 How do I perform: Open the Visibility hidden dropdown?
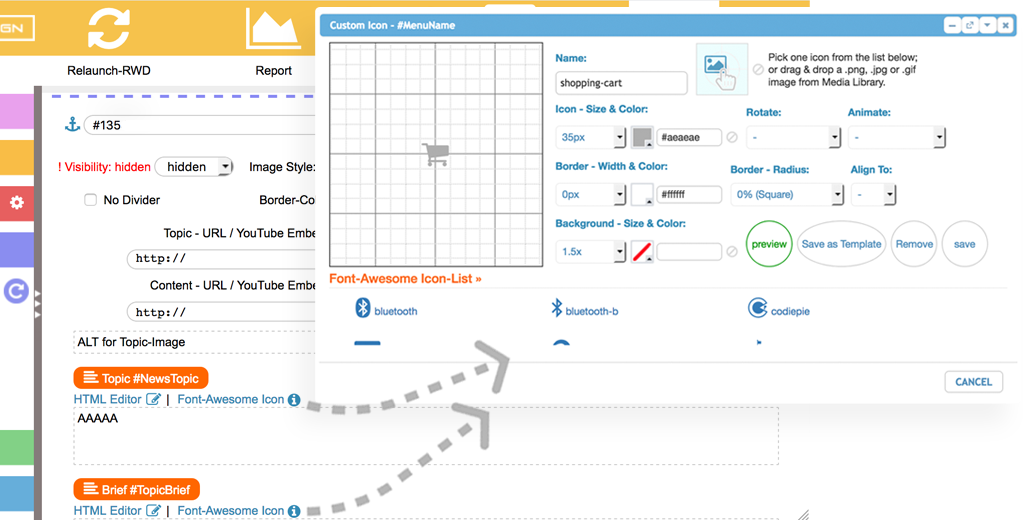tap(195, 167)
